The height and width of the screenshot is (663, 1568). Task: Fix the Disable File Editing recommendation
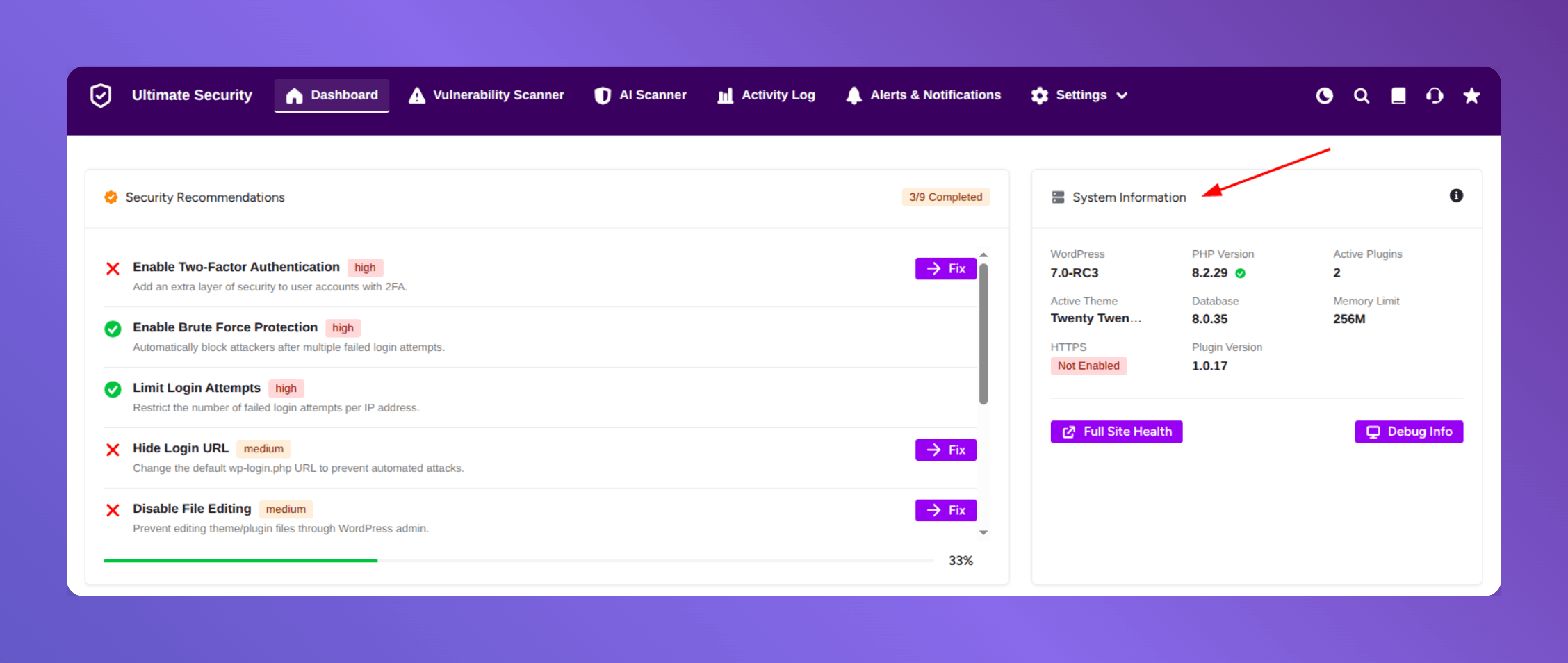945,511
